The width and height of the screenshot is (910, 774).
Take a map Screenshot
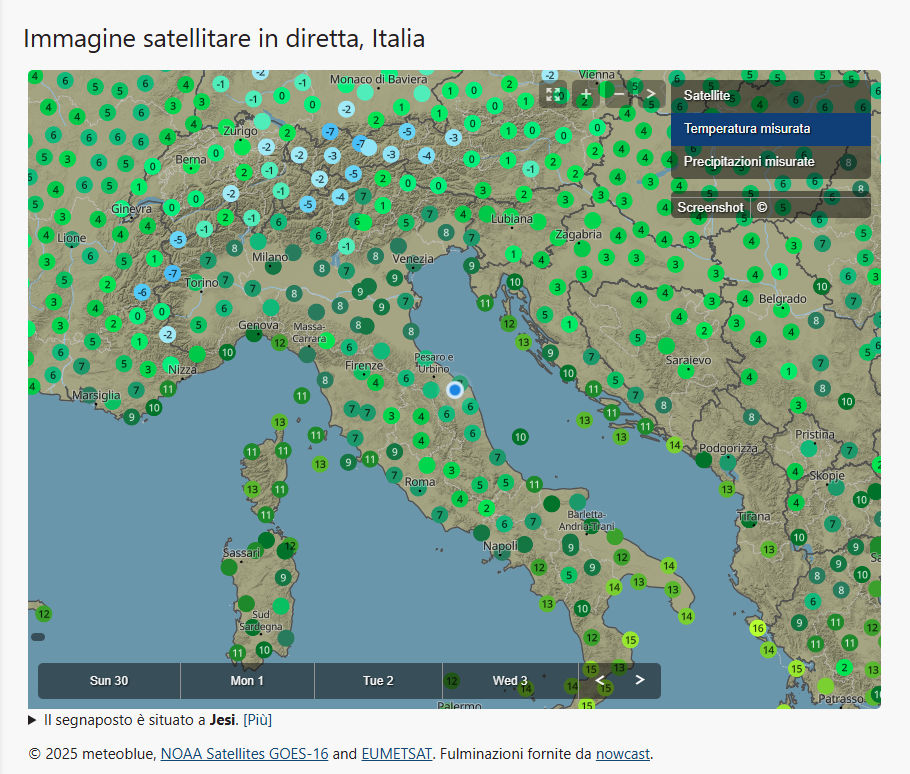pyautogui.click(x=710, y=207)
